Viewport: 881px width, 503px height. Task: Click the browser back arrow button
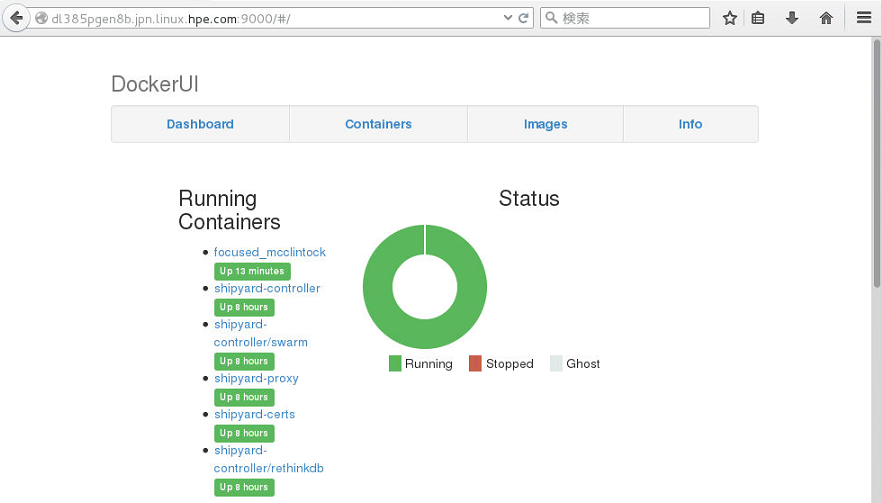16,18
